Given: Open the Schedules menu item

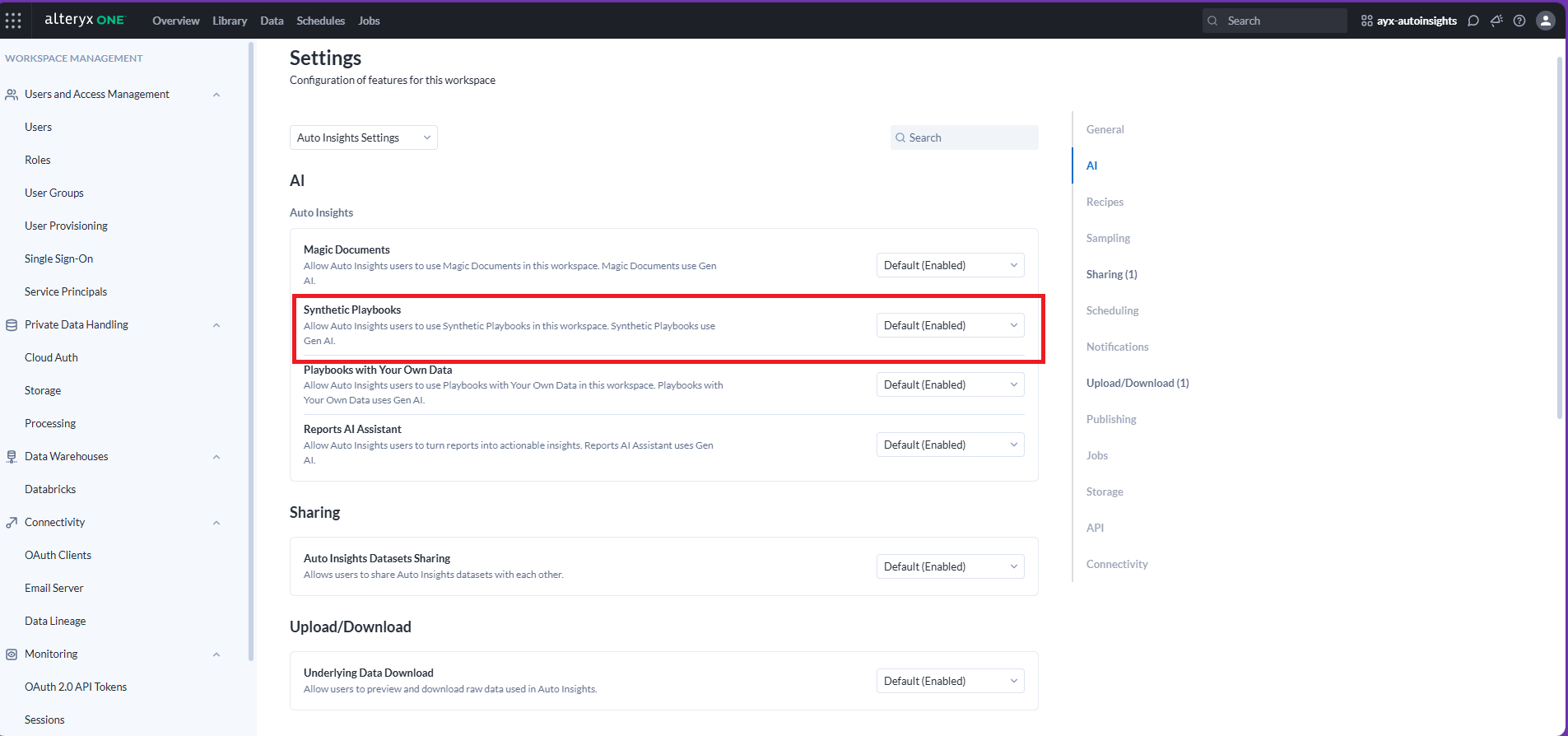Looking at the screenshot, I should [x=320, y=21].
